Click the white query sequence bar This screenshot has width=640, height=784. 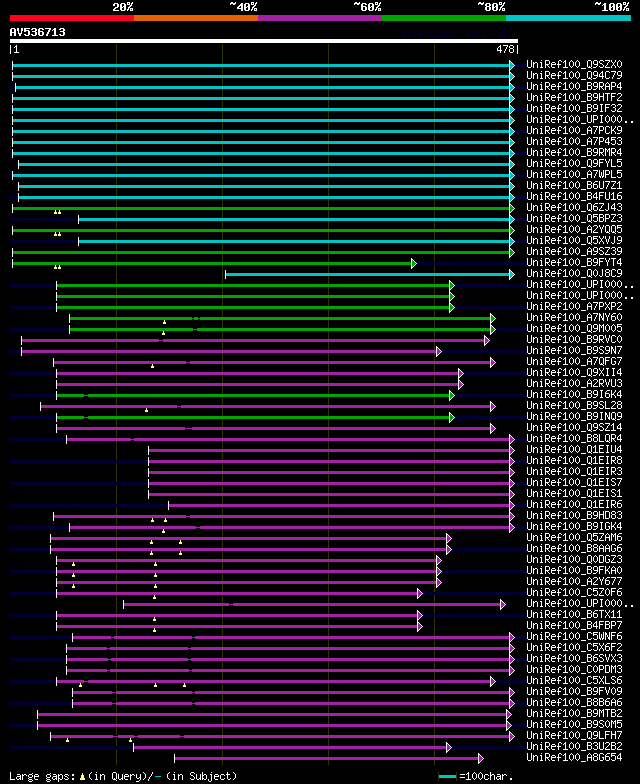click(x=264, y=41)
